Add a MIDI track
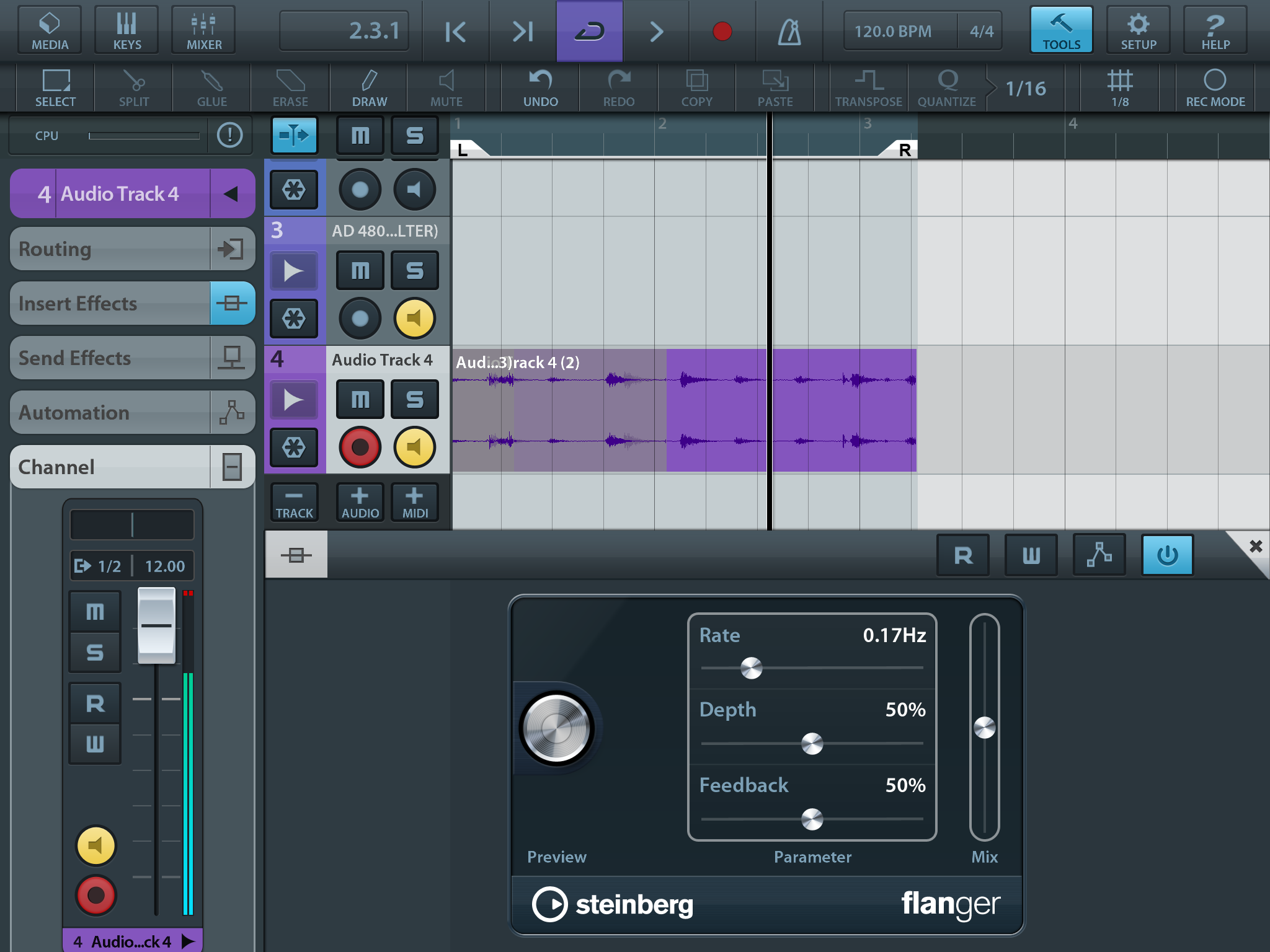This screenshot has height=952, width=1270. pos(415,502)
